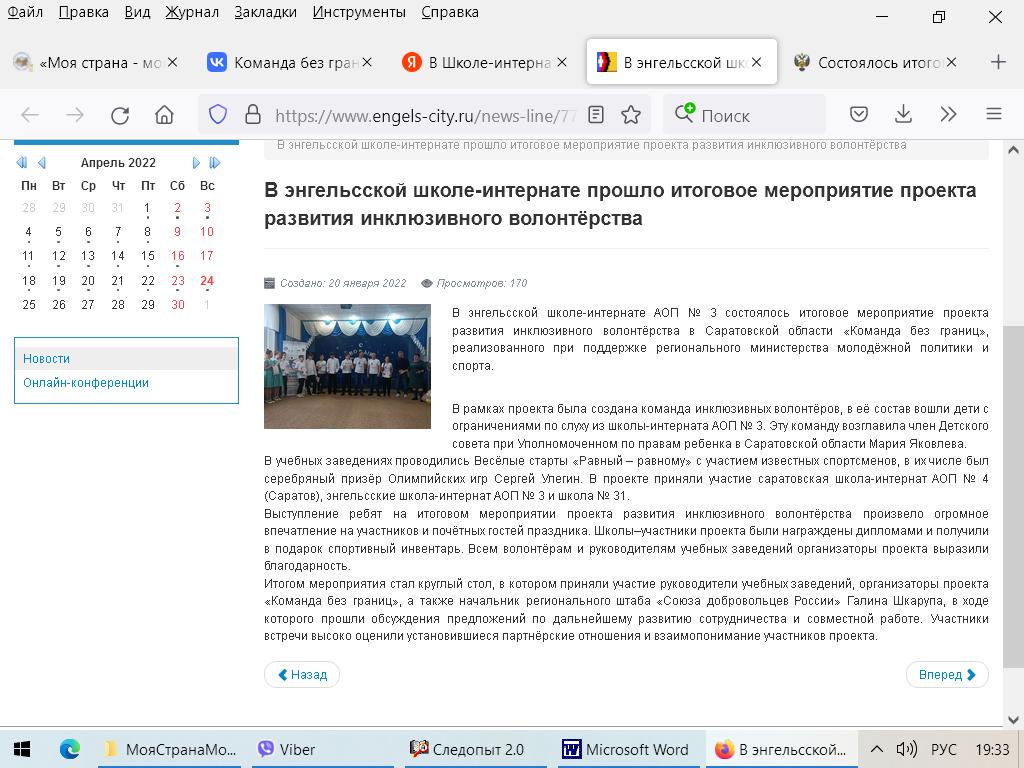Click the Поиск search box

click(x=744, y=116)
